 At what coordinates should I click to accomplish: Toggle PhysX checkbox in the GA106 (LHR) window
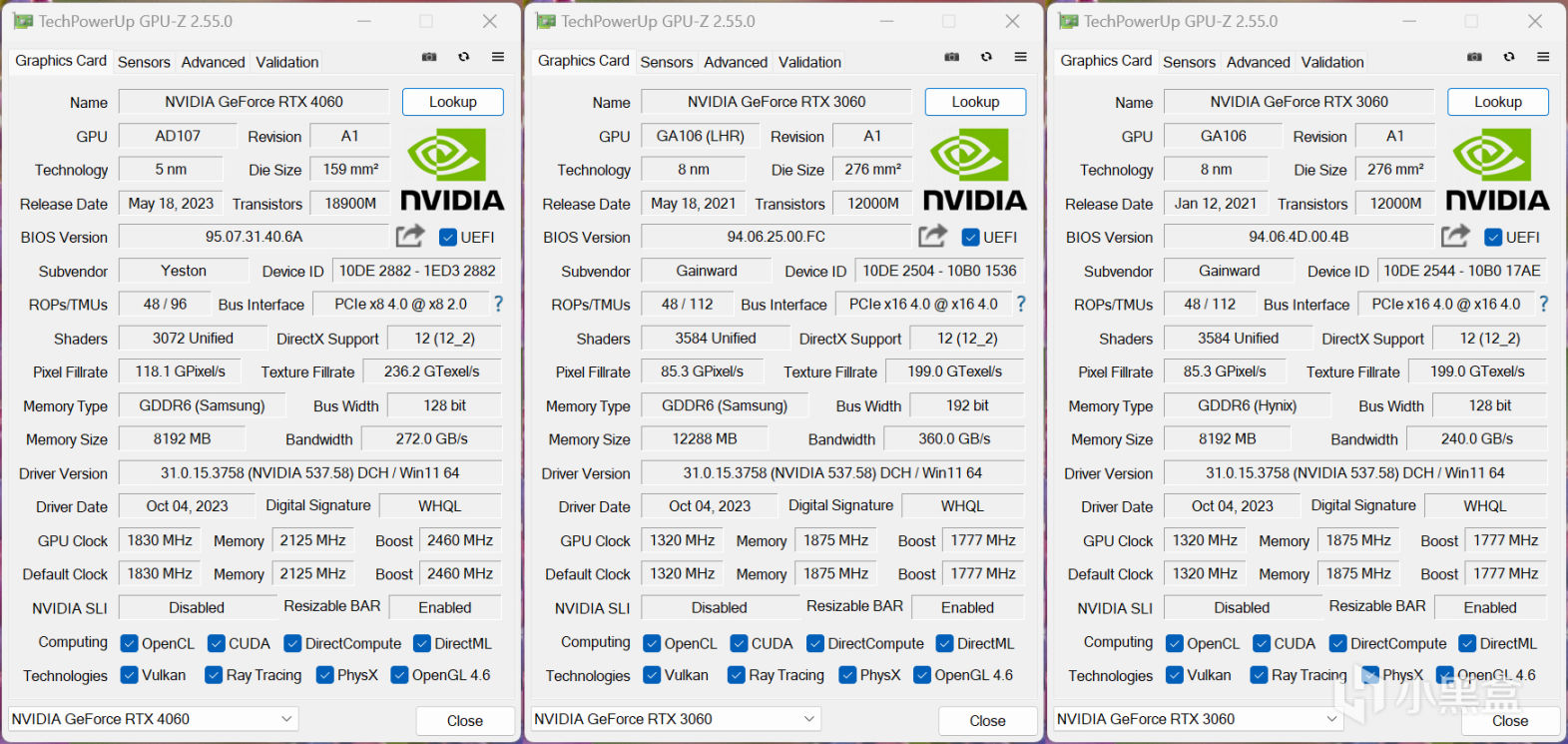pyautogui.click(x=848, y=675)
